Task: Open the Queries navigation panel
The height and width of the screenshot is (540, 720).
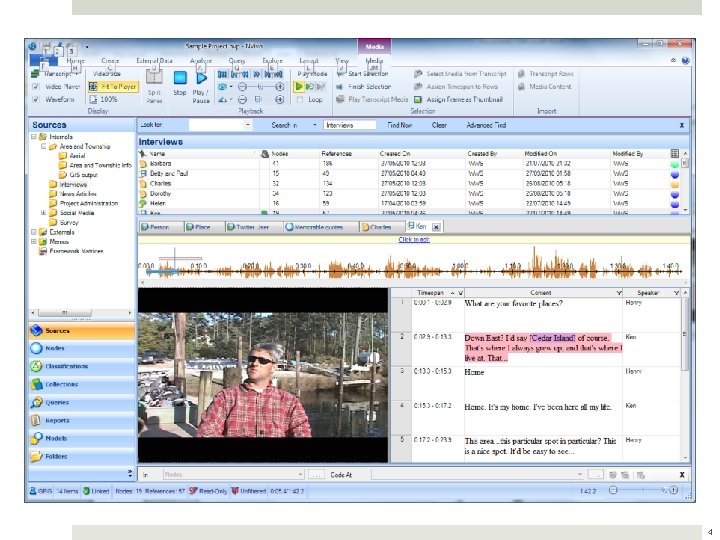Action: pos(58,402)
